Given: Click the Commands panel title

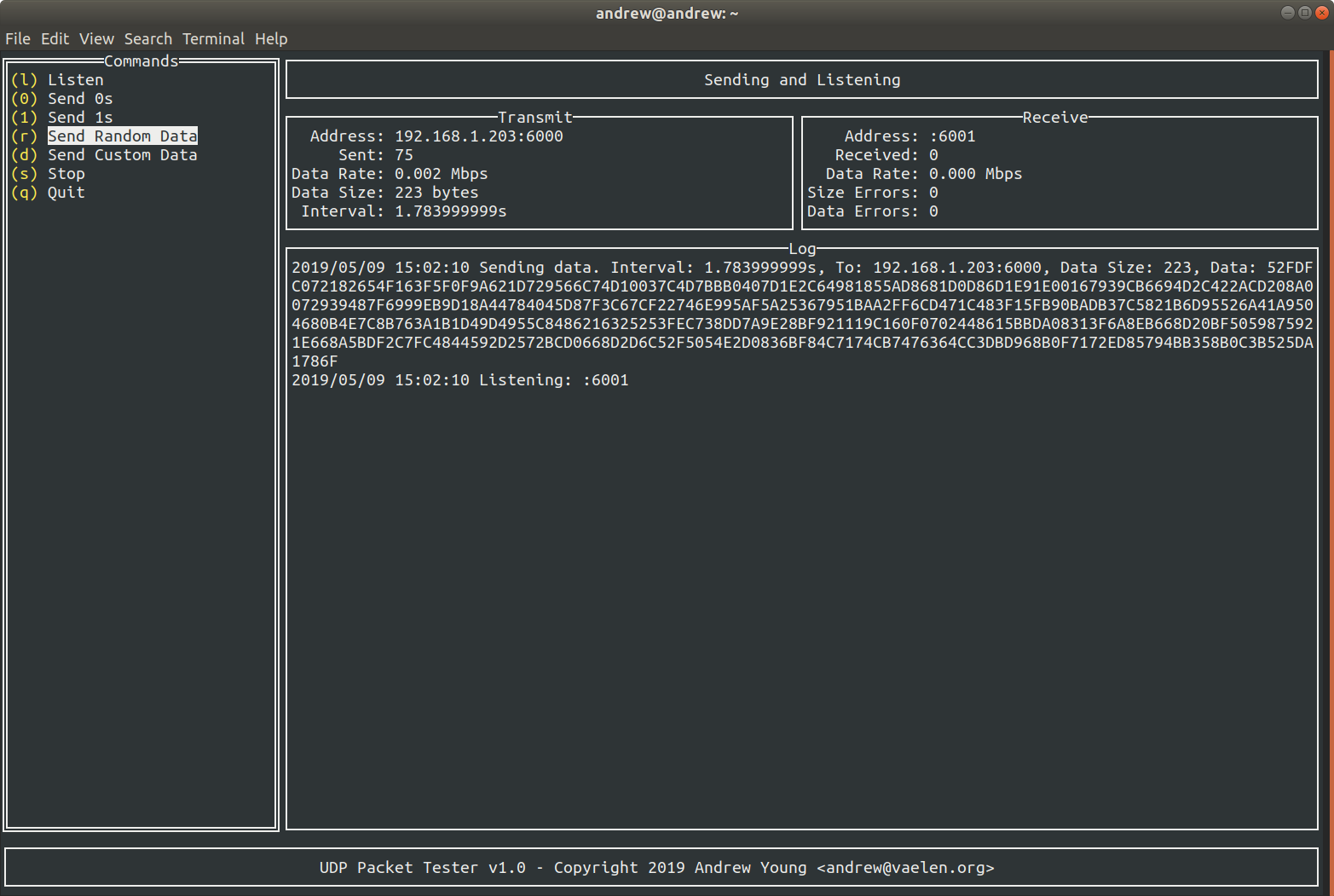Looking at the screenshot, I should tap(141, 61).
